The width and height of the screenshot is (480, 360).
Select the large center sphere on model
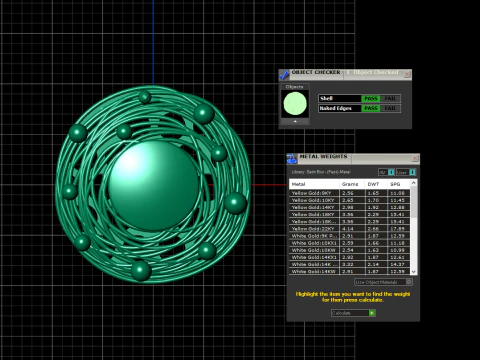(x=154, y=186)
